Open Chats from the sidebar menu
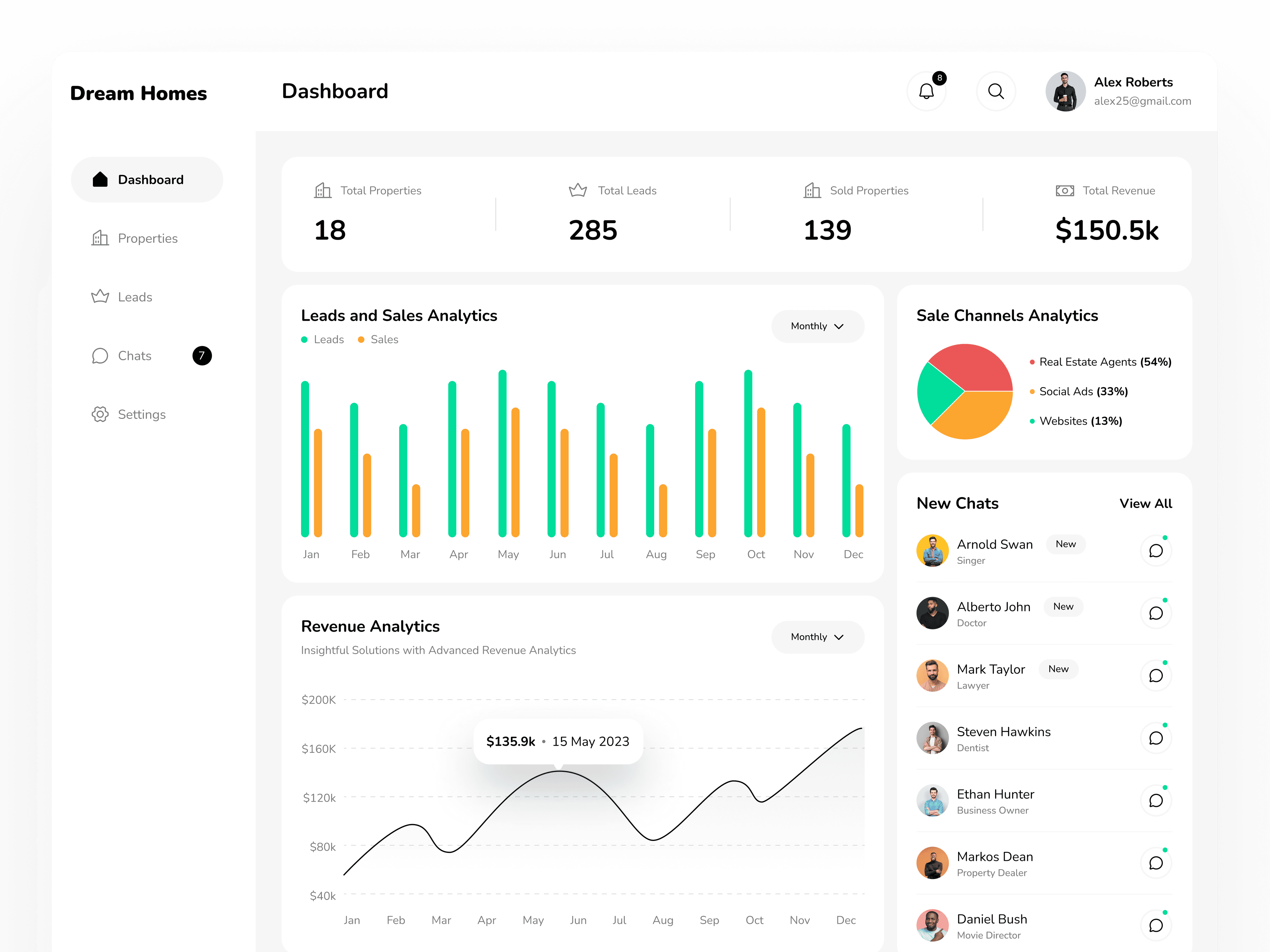 point(134,356)
